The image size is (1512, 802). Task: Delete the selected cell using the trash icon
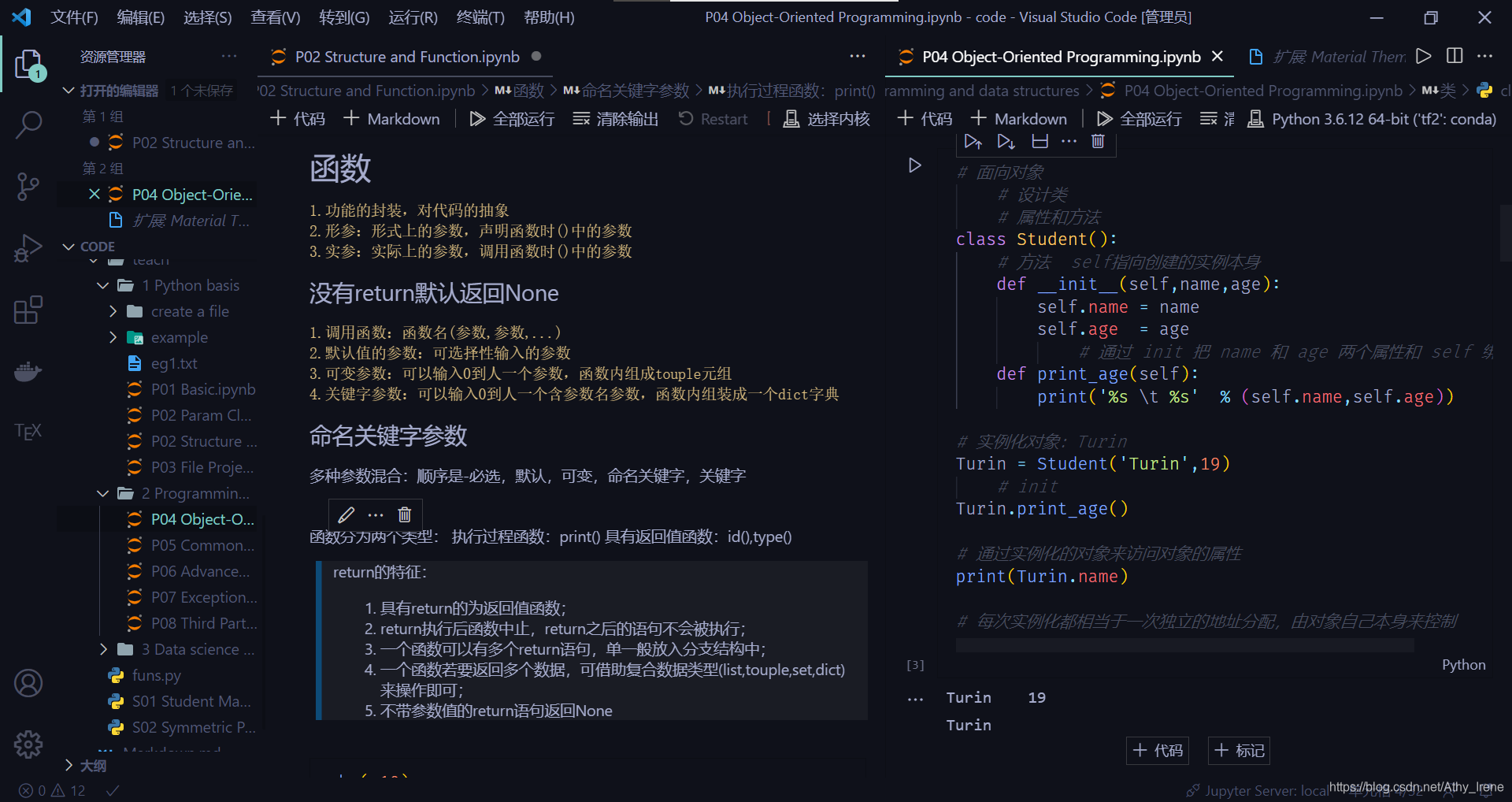(x=1098, y=141)
